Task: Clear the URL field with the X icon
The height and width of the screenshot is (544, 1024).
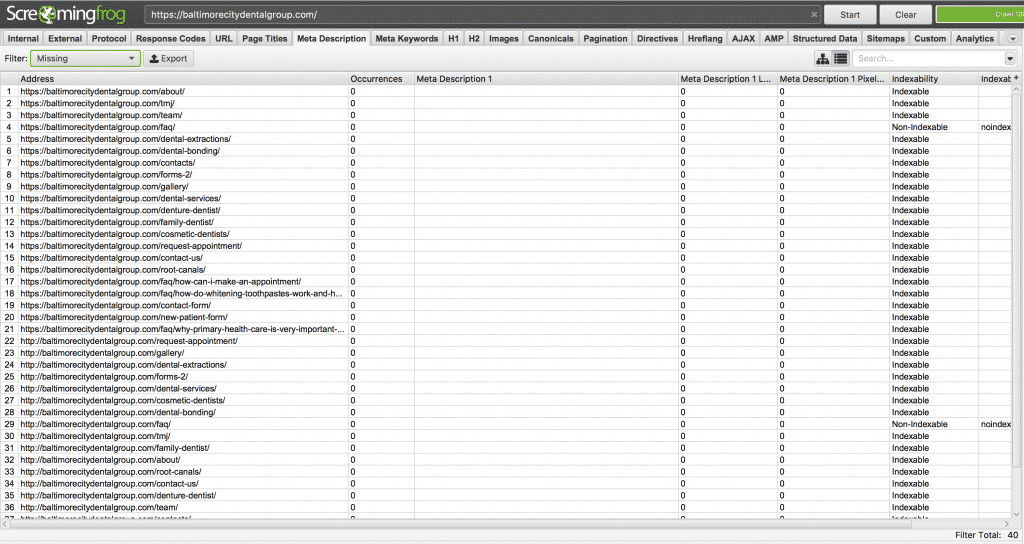Action: pyautogui.click(x=814, y=15)
